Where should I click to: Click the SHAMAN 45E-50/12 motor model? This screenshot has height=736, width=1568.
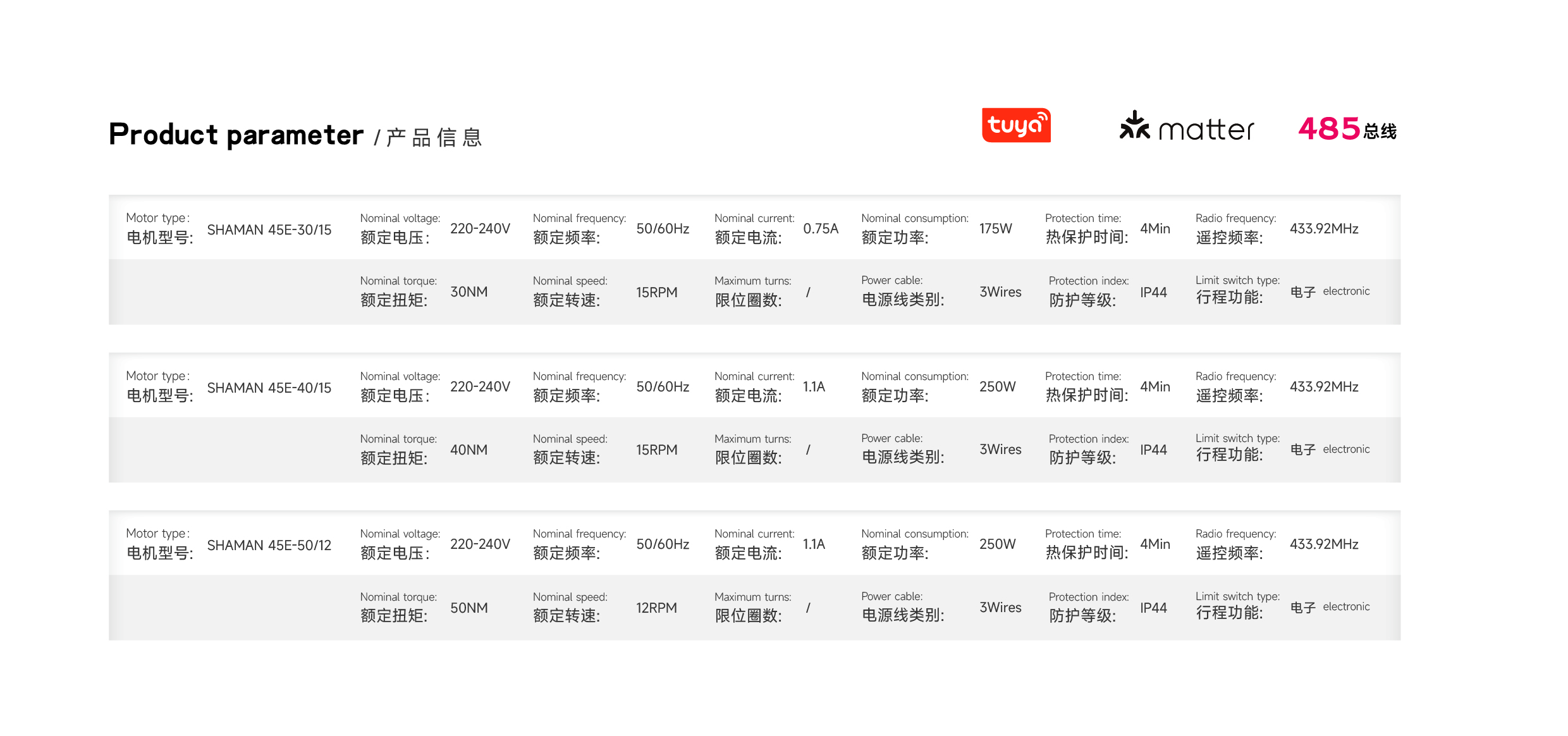269,546
